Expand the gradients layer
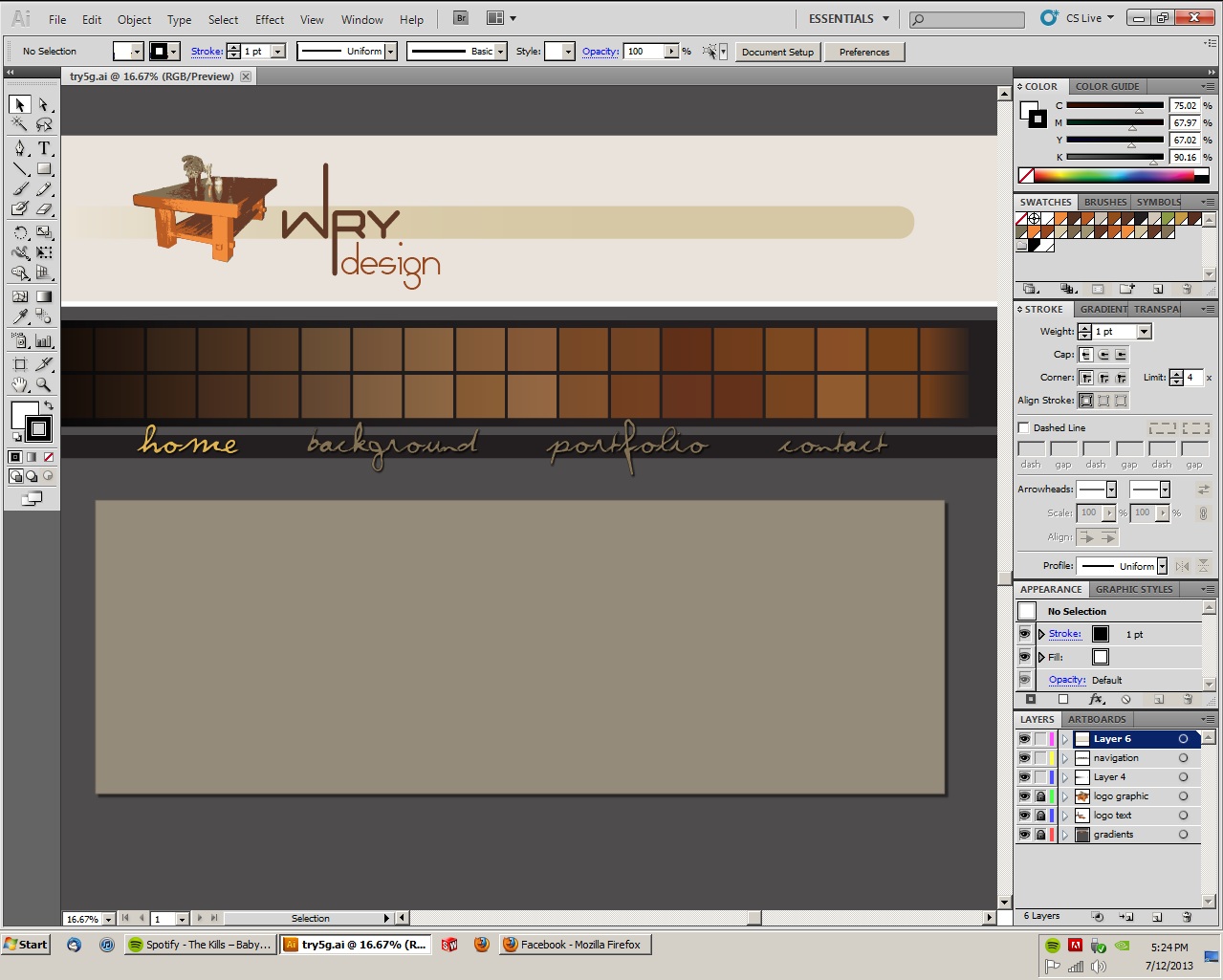 (x=1065, y=835)
